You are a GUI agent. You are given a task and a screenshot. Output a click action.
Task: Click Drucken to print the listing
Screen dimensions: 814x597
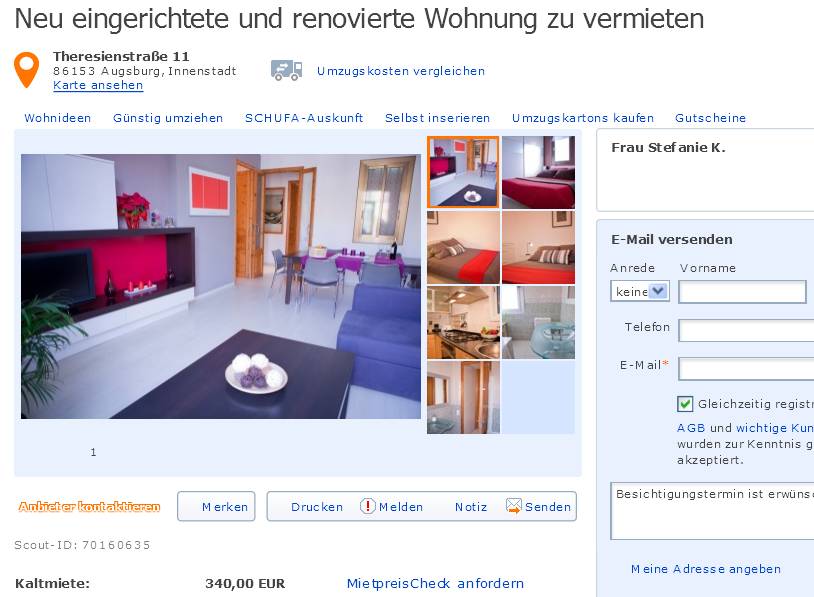tap(317, 507)
